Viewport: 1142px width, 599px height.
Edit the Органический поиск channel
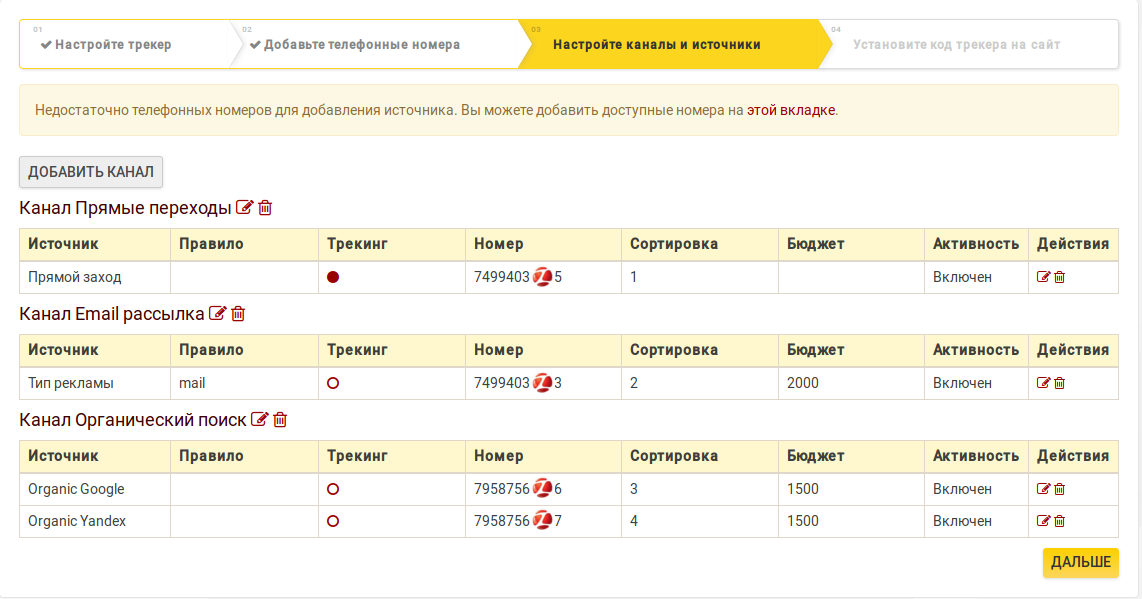tap(259, 420)
